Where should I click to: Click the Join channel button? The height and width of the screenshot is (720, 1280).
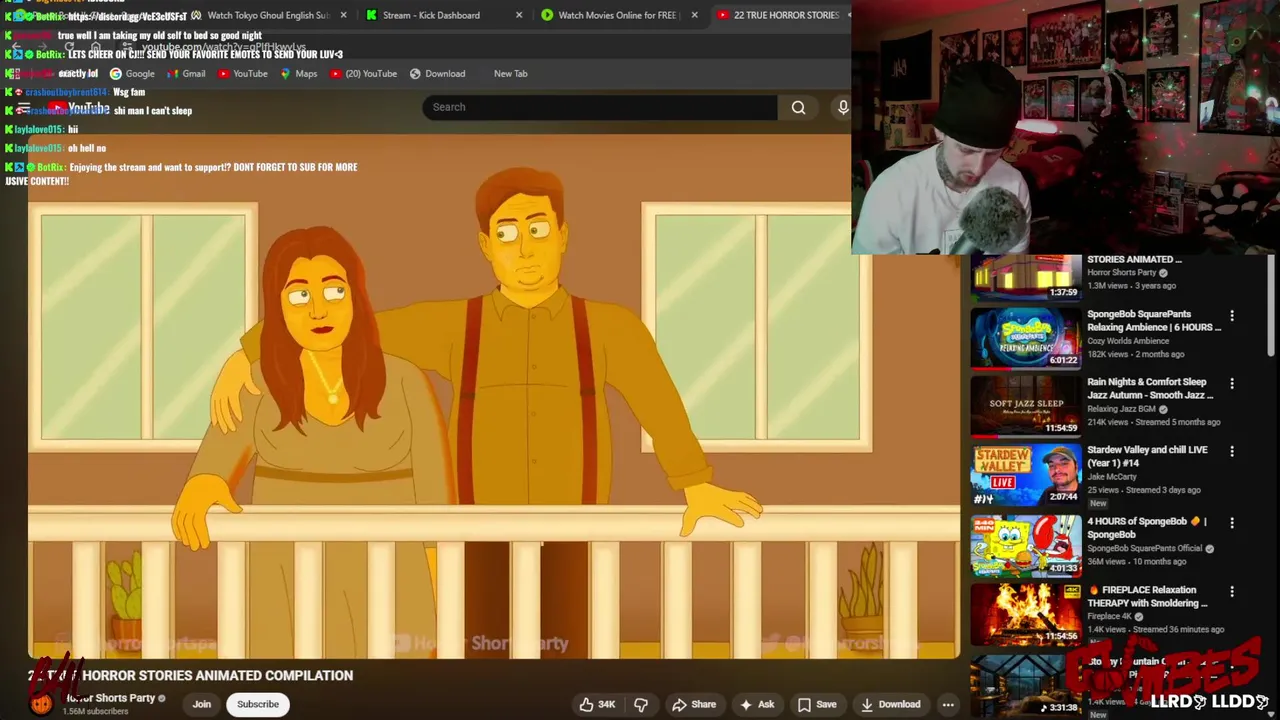[x=202, y=704]
